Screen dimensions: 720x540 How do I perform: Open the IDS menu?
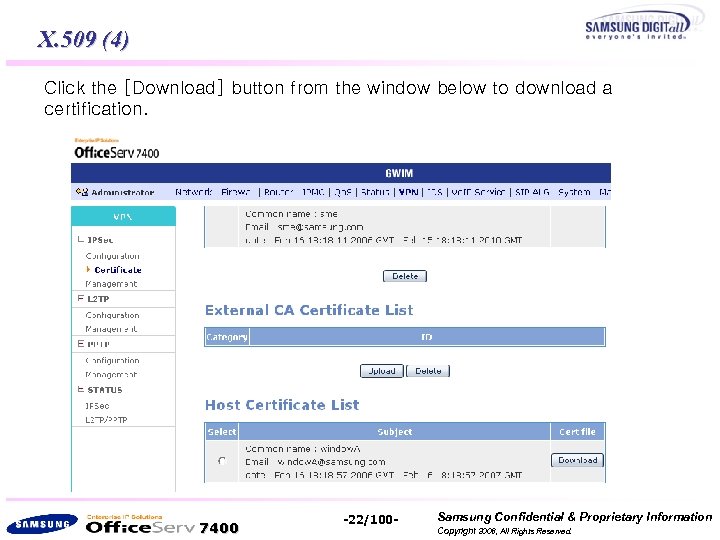tap(434, 192)
